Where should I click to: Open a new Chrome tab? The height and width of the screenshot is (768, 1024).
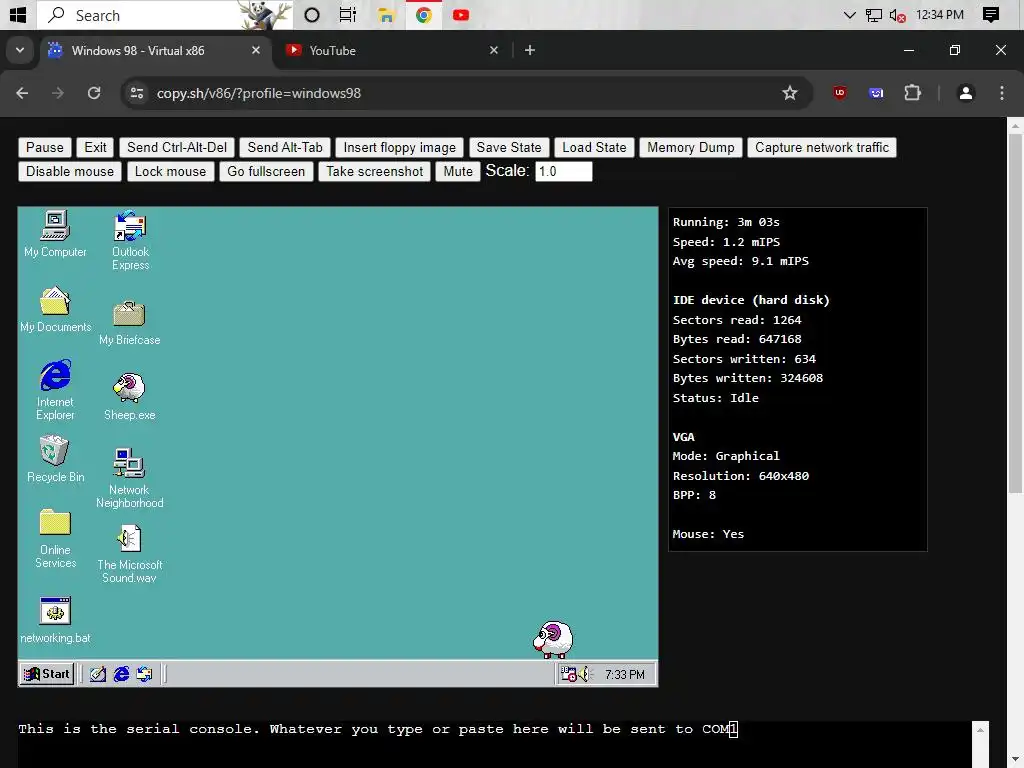coord(530,50)
